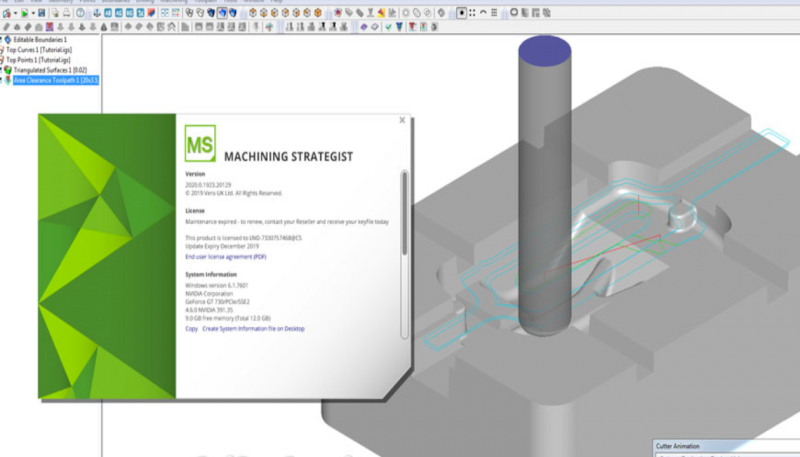Viewport: 800px width, 457px height.
Task: Toggle the single-point snap mode button
Action: (462, 13)
